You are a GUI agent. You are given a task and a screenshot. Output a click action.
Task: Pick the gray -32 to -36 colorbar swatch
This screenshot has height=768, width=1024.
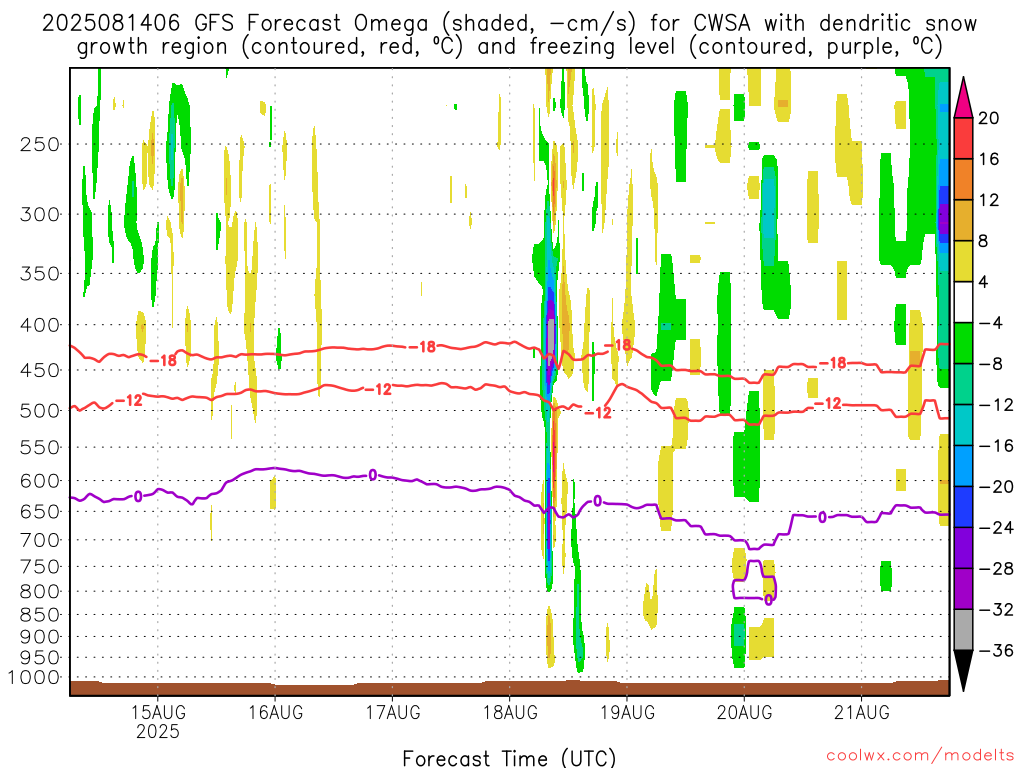(963, 630)
